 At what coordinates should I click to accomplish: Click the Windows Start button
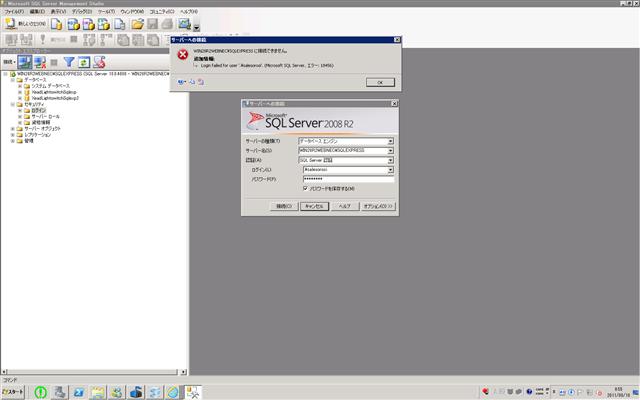14,391
